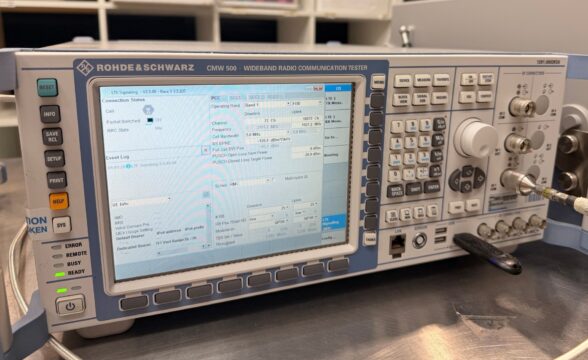The image size is (588, 360).
Task: Open the FDD duplex mode dropdown
Action: (306, 103)
